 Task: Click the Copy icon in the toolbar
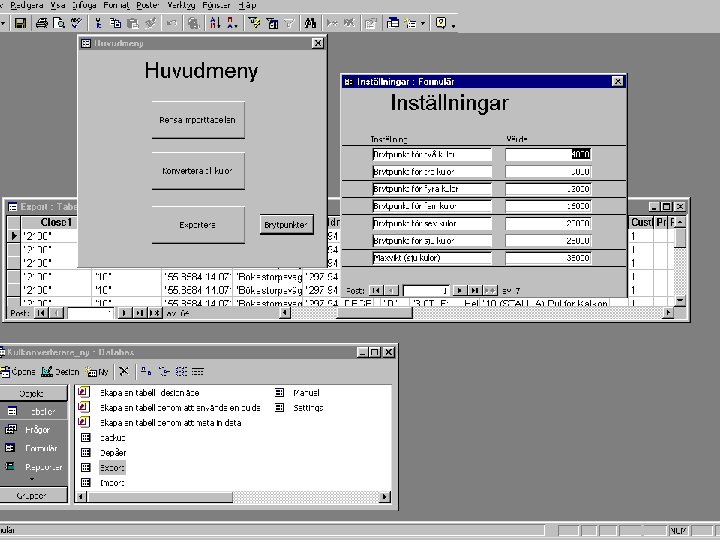[115, 23]
